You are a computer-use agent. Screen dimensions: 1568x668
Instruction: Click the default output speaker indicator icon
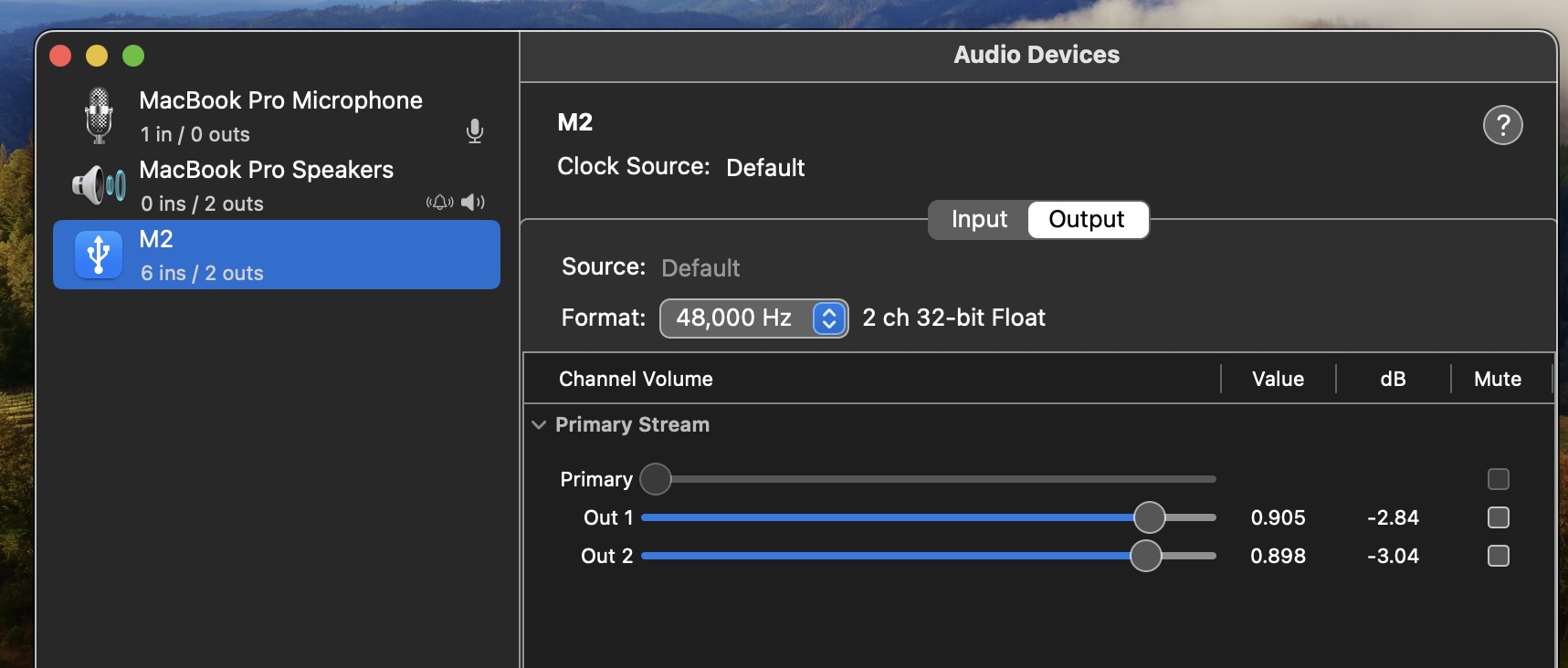[473, 202]
